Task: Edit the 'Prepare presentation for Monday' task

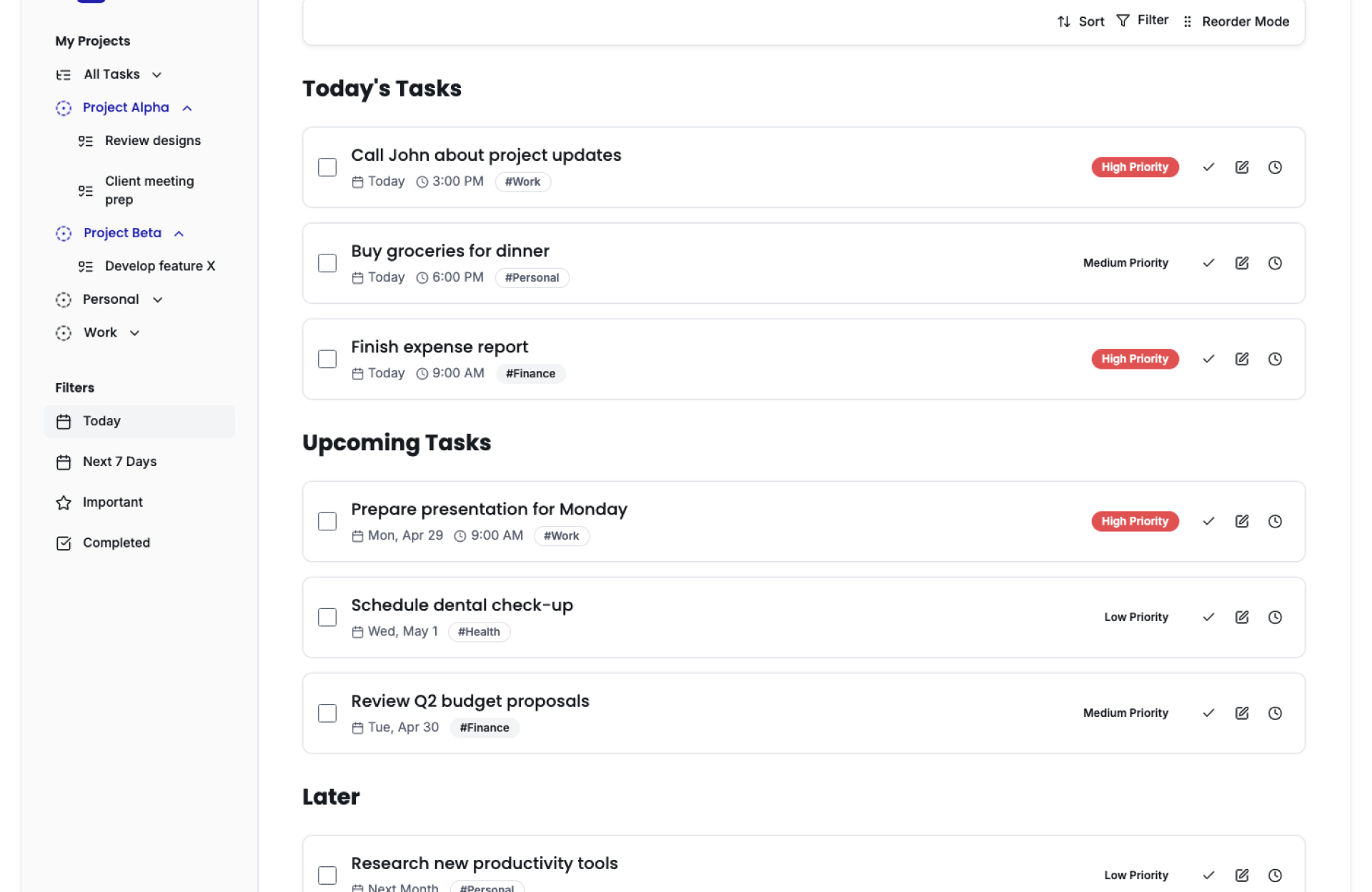Action: tap(1242, 521)
